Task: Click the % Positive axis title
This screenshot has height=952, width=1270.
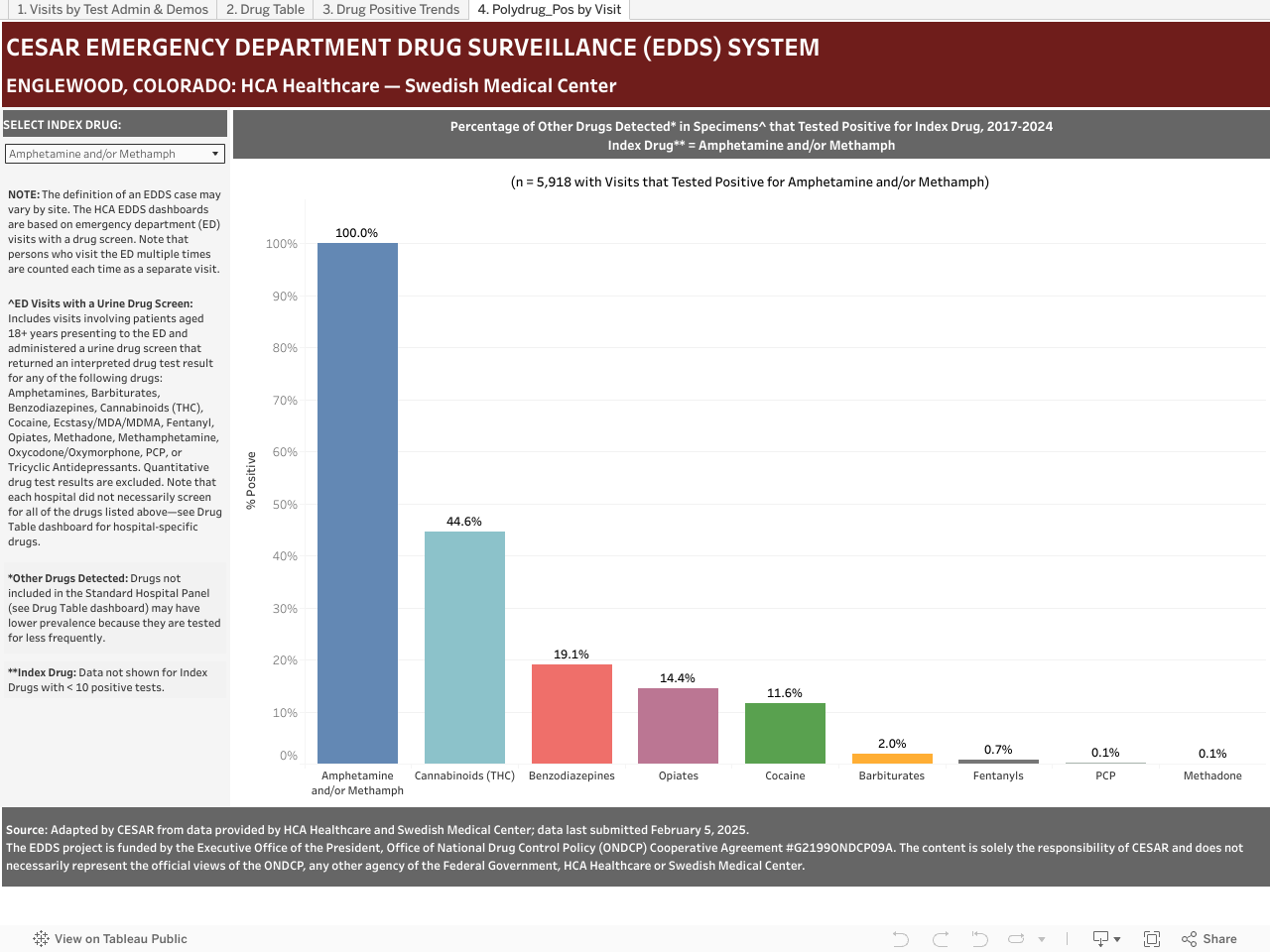Action: click(251, 480)
